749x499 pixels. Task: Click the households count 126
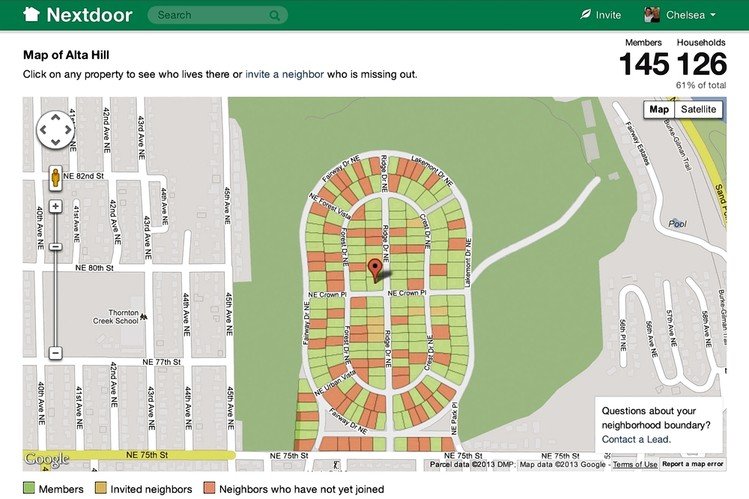tap(702, 64)
